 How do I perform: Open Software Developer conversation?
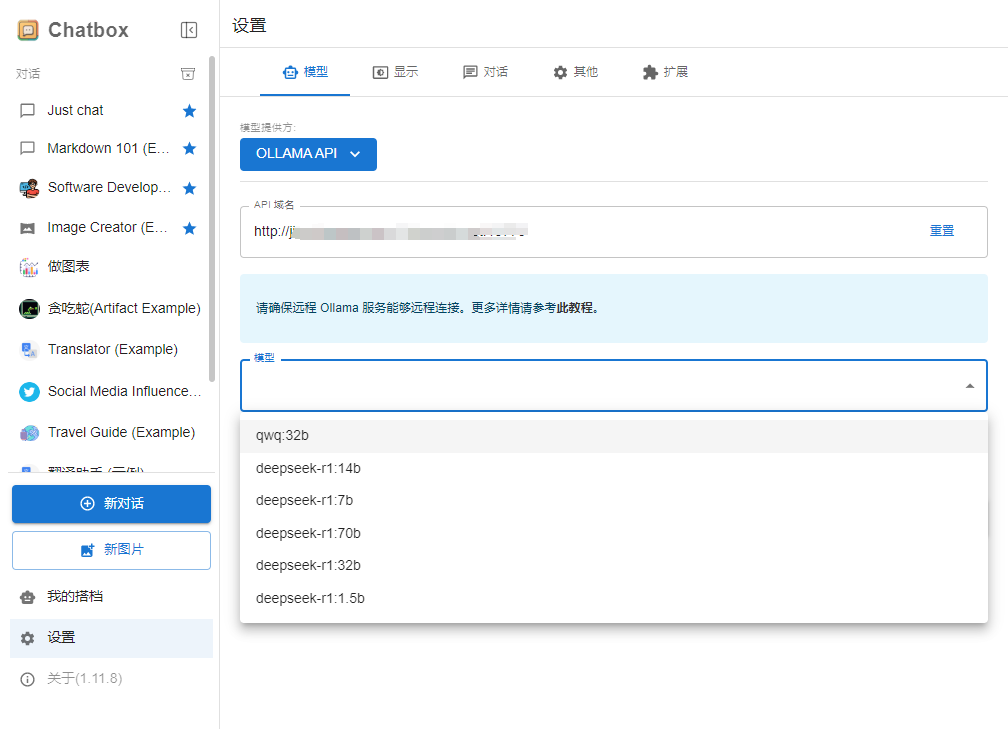tap(110, 188)
